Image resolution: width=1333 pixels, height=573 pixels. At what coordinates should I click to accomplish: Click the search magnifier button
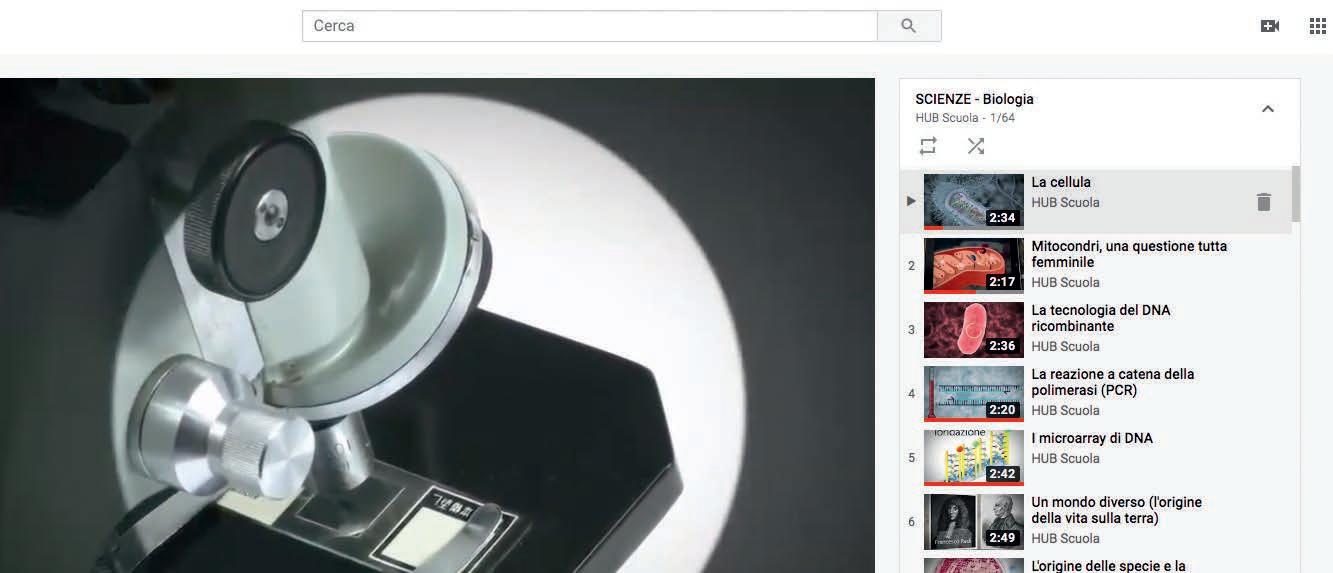pos(909,26)
